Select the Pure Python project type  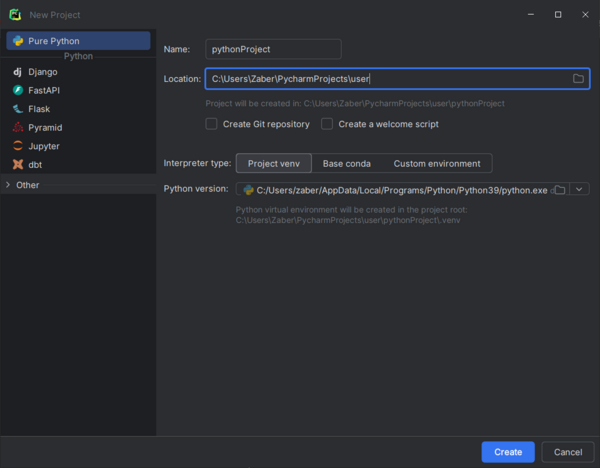tap(78, 41)
